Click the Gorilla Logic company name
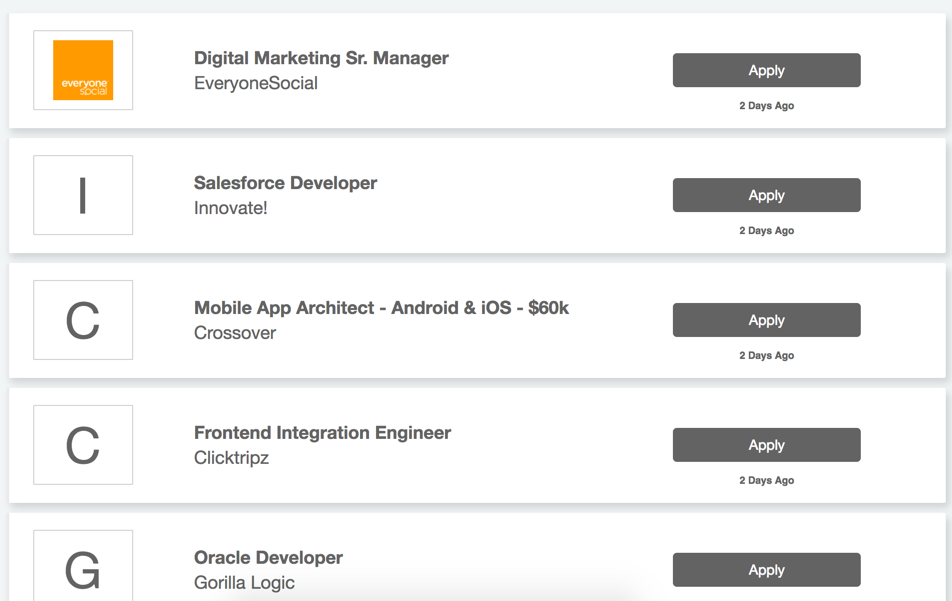The width and height of the screenshot is (952, 601). (245, 583)
